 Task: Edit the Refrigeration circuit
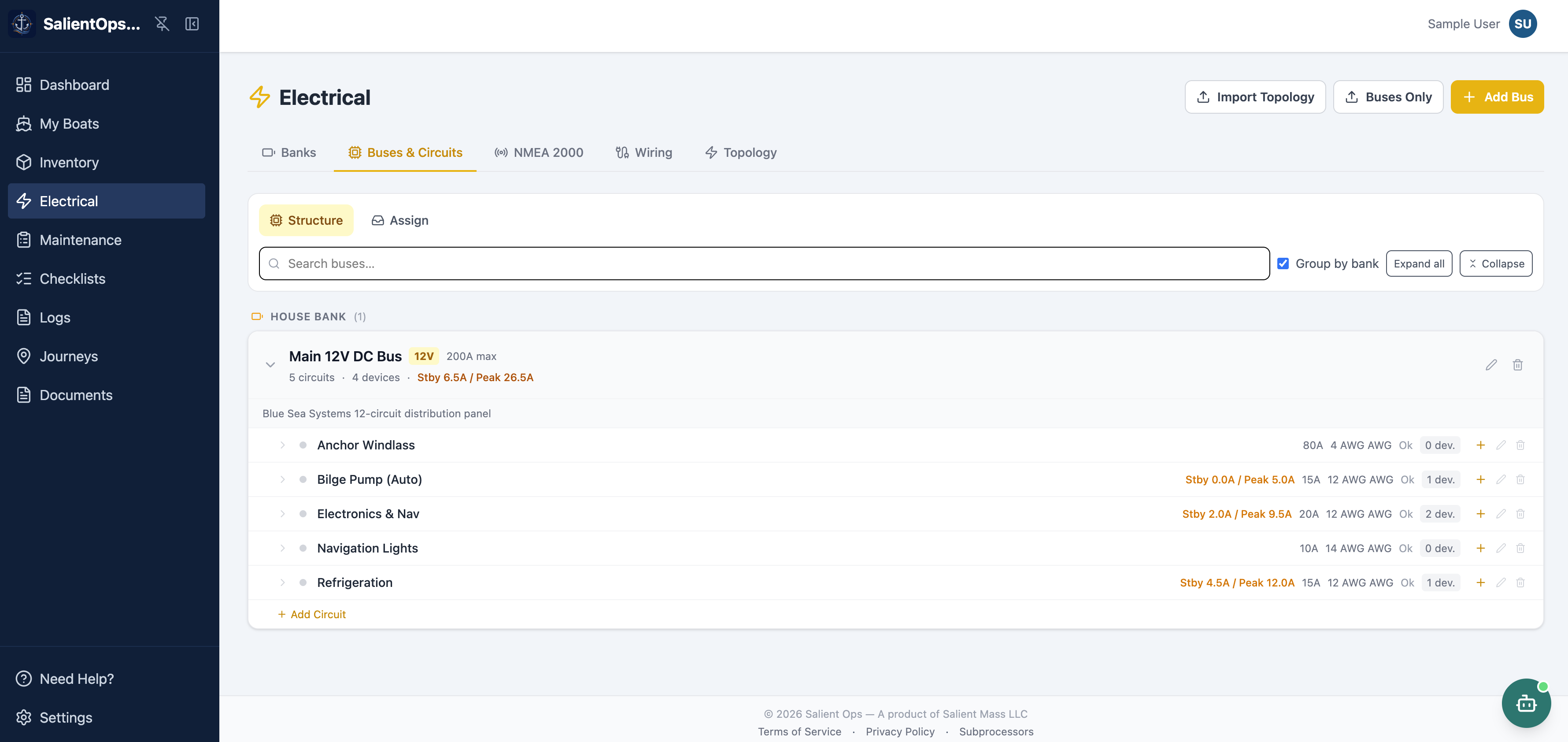(x=1501, y=582)
